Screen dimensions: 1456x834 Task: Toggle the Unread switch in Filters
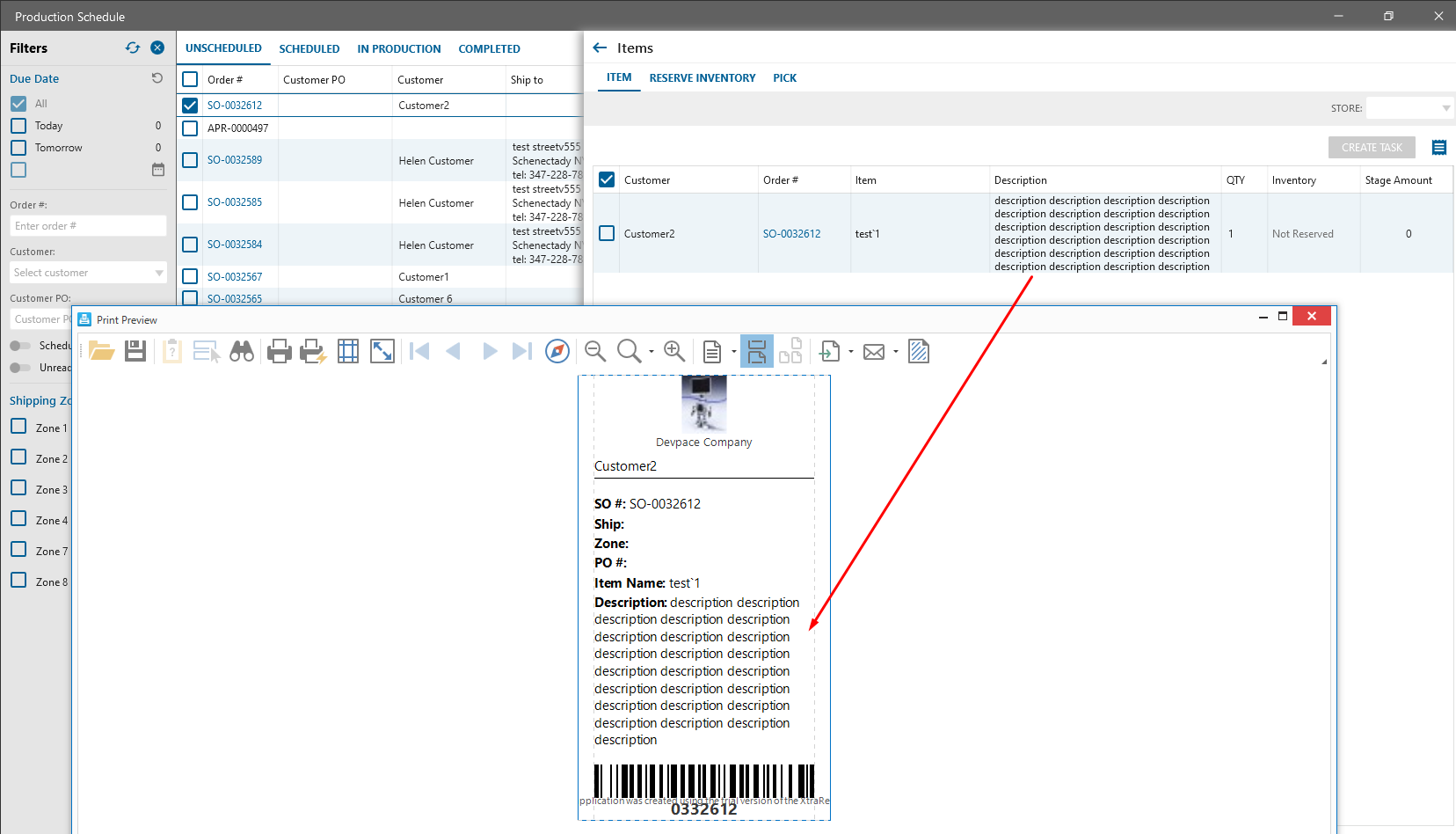pyautogui.click(x=20, y=368)
